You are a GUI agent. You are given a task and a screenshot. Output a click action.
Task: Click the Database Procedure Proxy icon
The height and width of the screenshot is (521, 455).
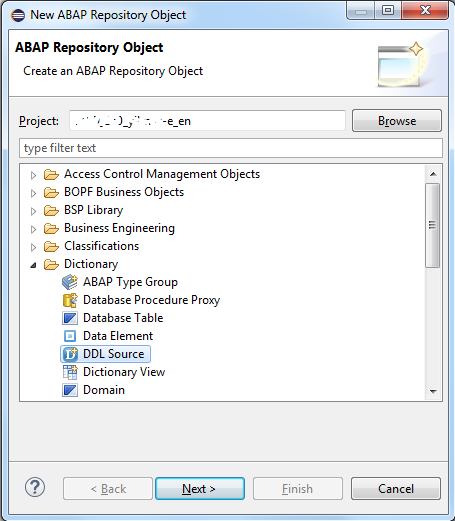(x=70, y=300)
